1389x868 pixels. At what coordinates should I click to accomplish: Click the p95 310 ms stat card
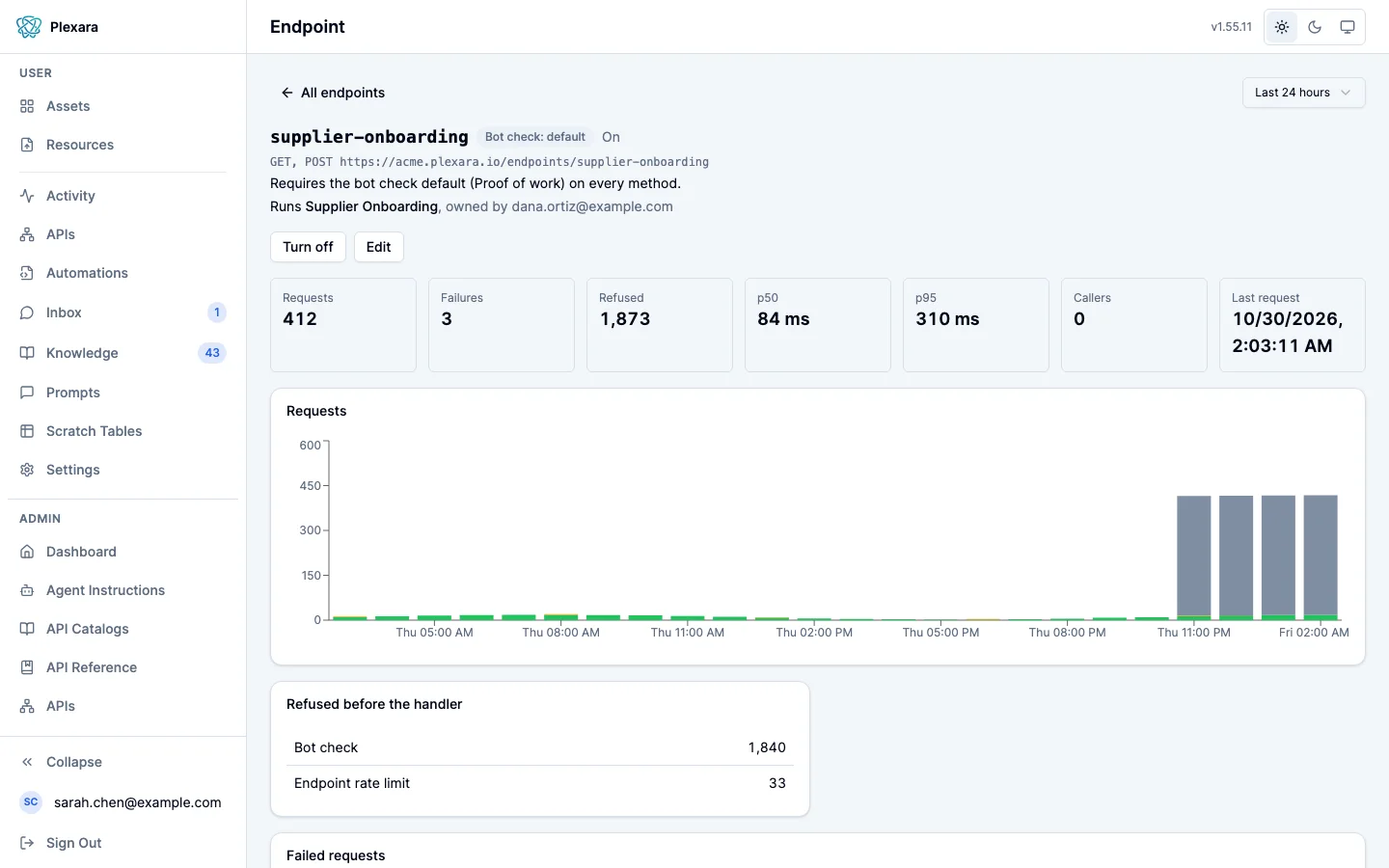(976, 325)
